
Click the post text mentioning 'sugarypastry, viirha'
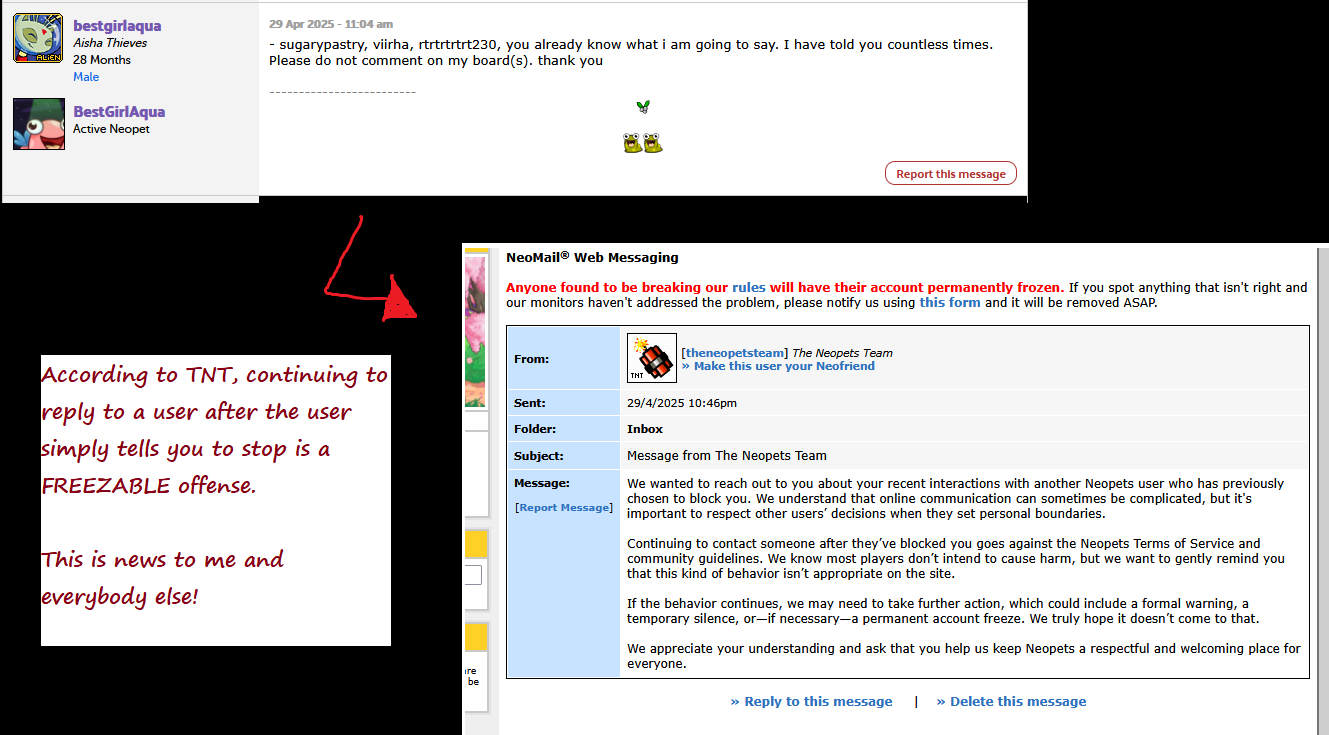[631, 53]
